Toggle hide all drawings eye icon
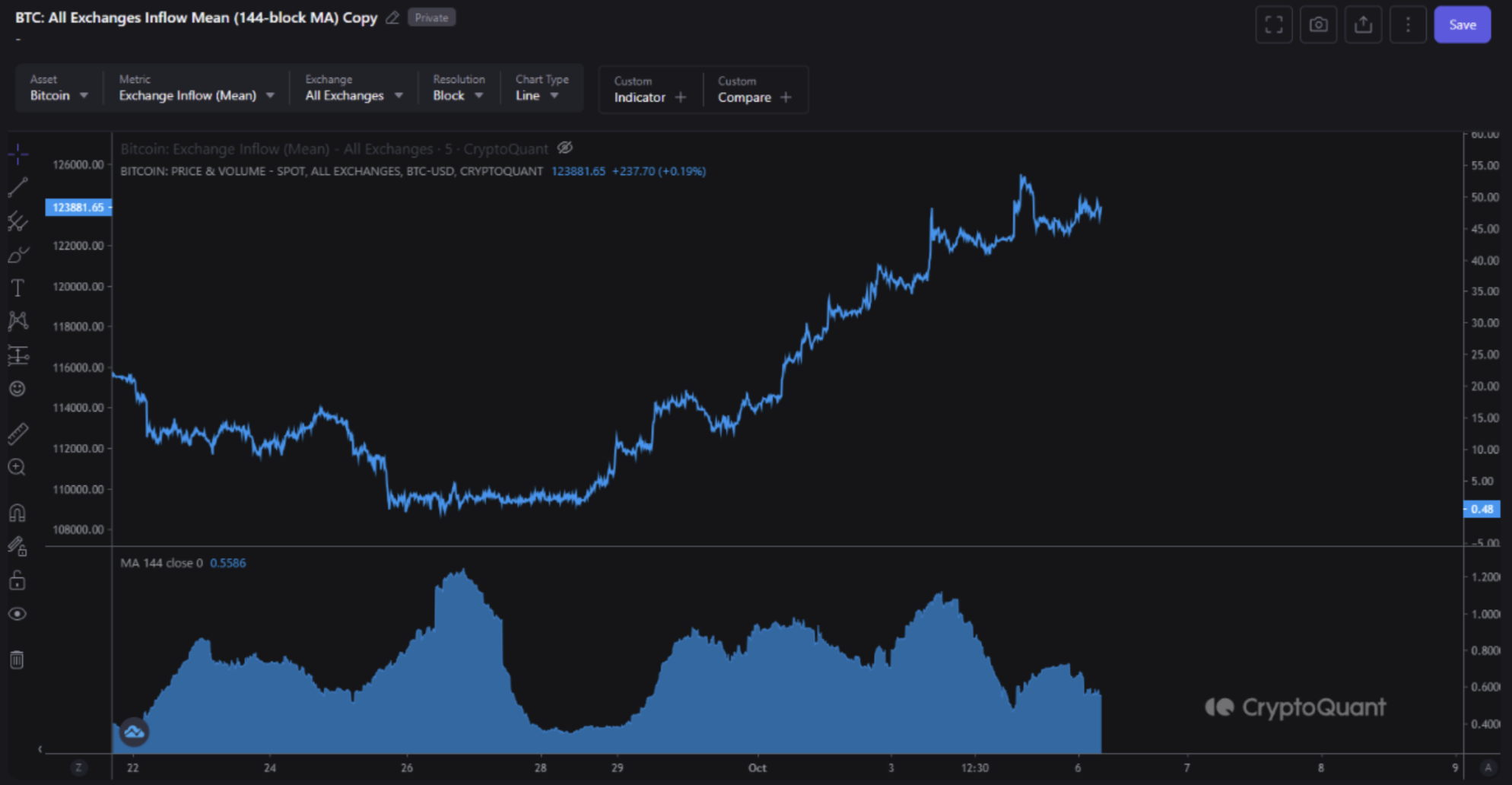The image size is (1512, 785). pos(18,613)
